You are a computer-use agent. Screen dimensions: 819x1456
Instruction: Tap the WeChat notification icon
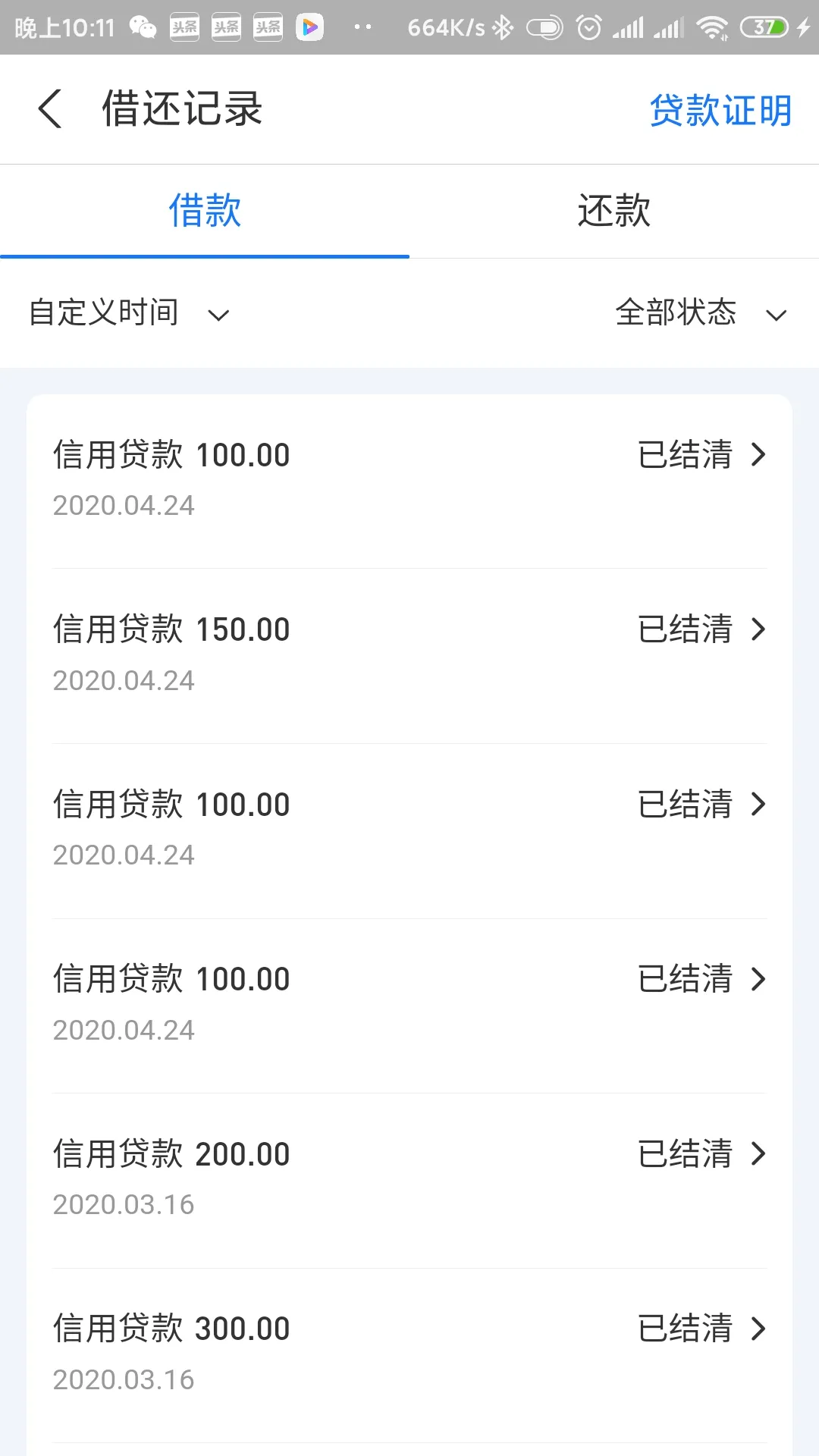(x=143, y=28)
